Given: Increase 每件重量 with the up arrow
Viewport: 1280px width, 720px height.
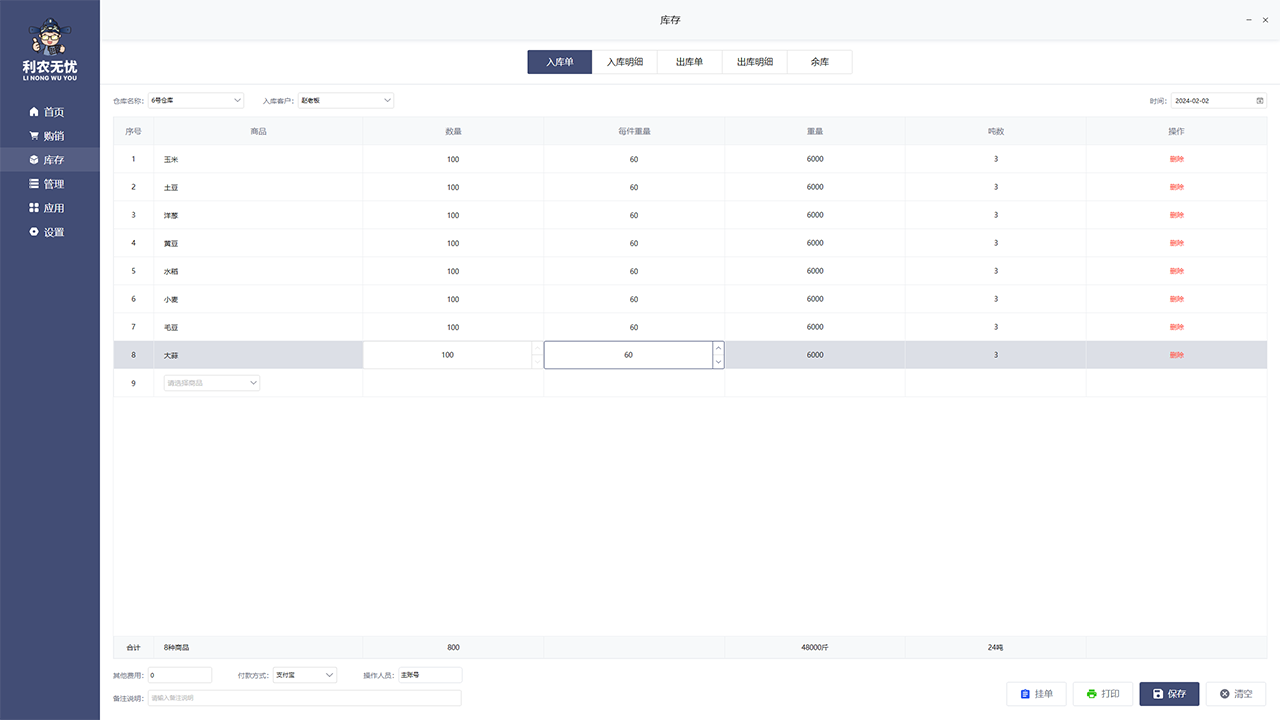Looking at the screenshot, I should pyautogui.click(x=718, y=348).
